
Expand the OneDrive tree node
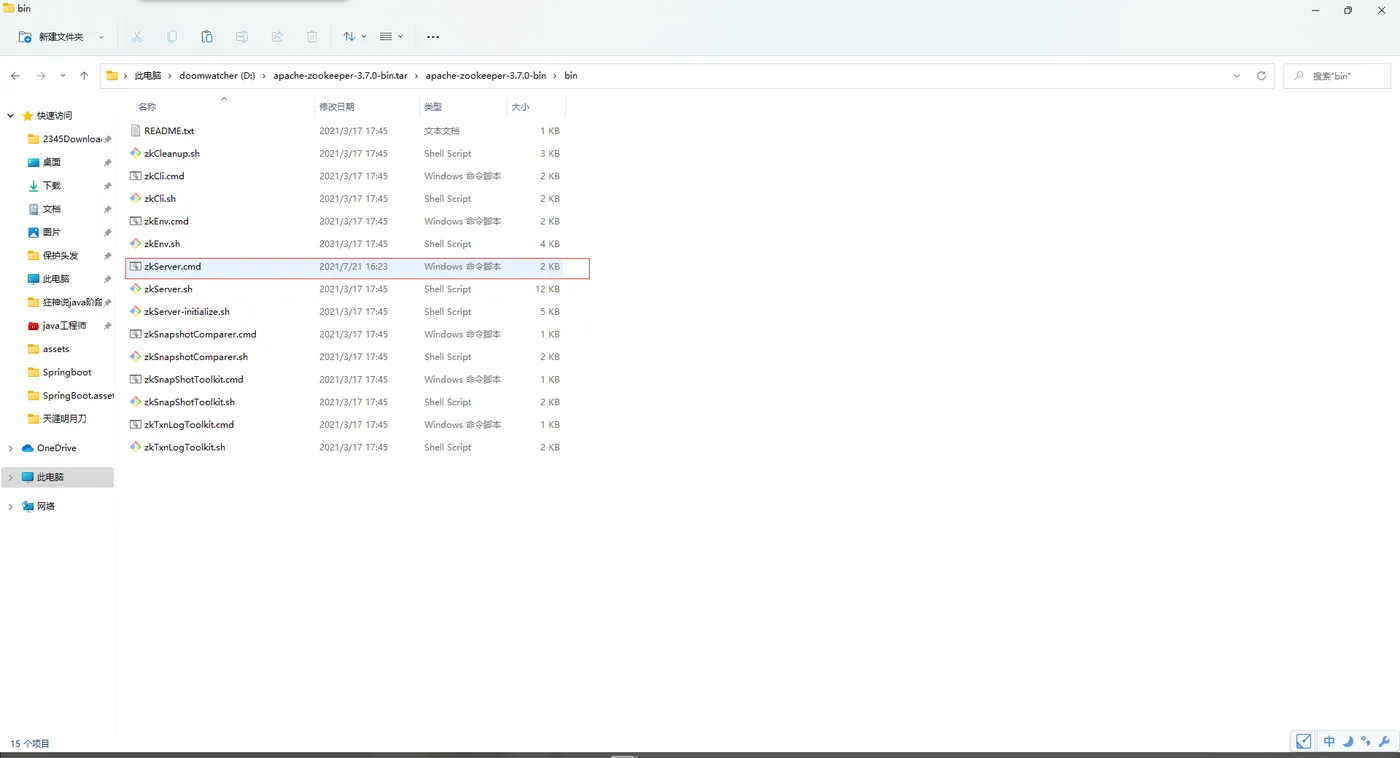pyautogui.click(x=11, y=448)
